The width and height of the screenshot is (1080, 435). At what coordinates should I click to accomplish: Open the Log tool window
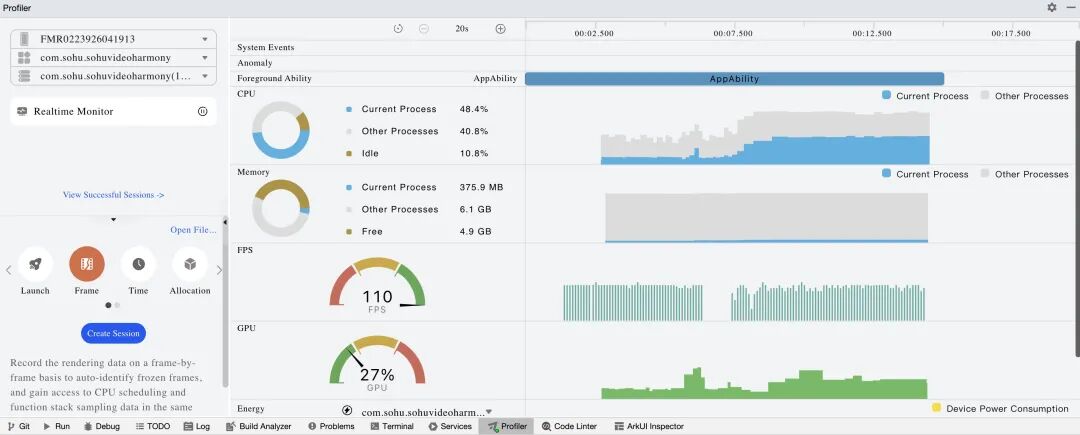(197, 426)
